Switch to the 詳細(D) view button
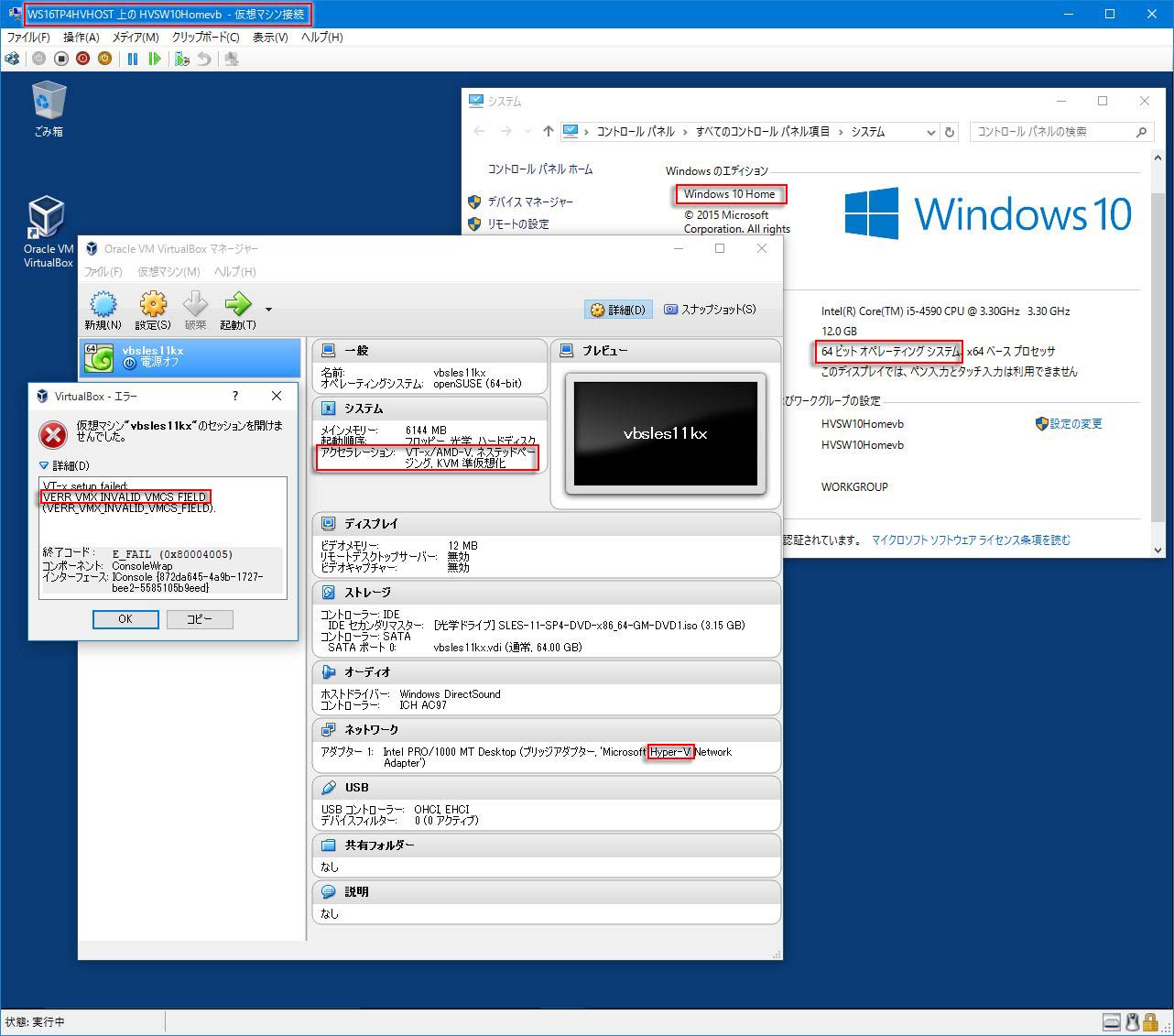Image resolution: width=1174 pixels, height=1036 pixels. pos(618,310)
